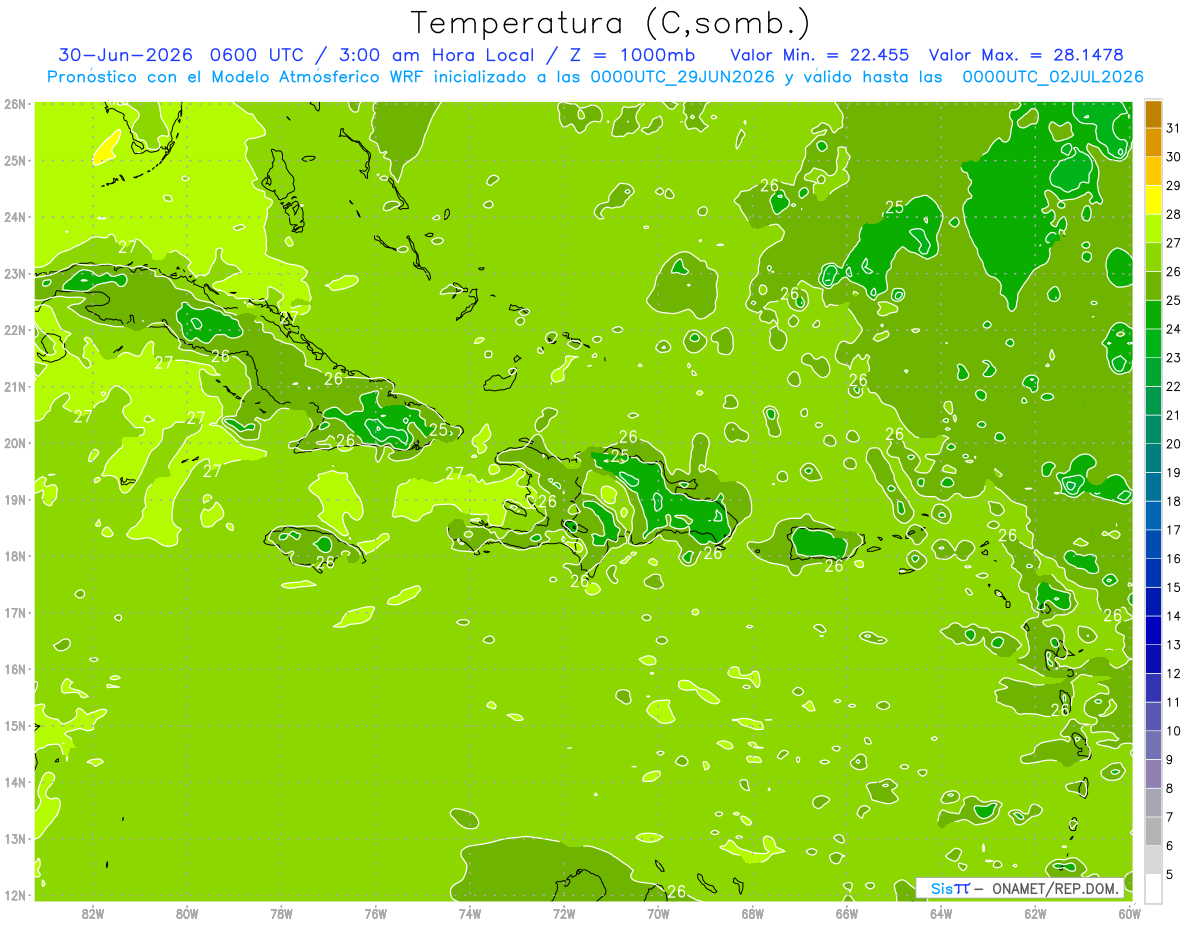Click the '21N' latitude axis label
This screenshot has width=1200, height=927.
pos(15,386)
